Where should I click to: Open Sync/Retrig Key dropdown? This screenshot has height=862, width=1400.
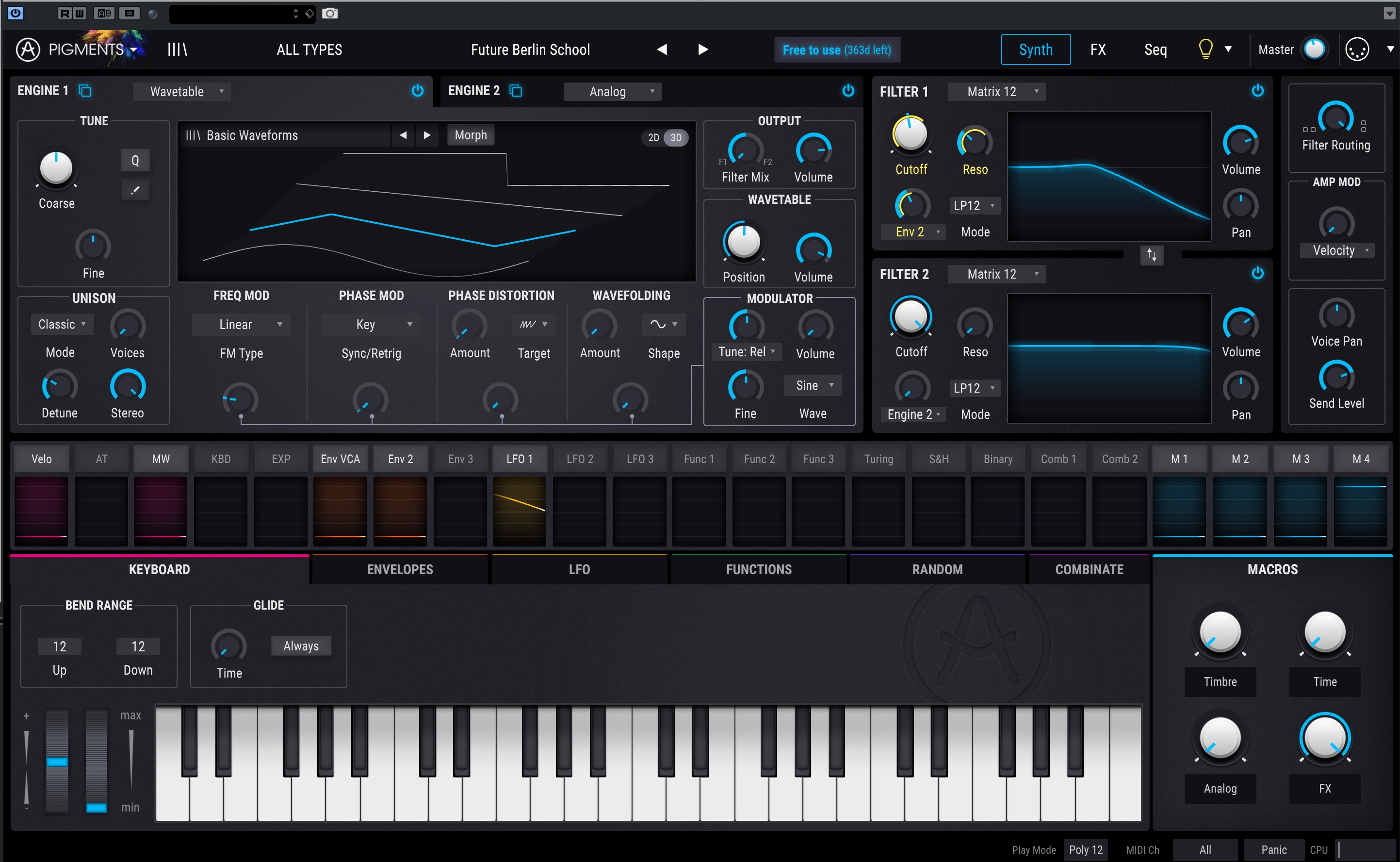click(x=371, y=324)
